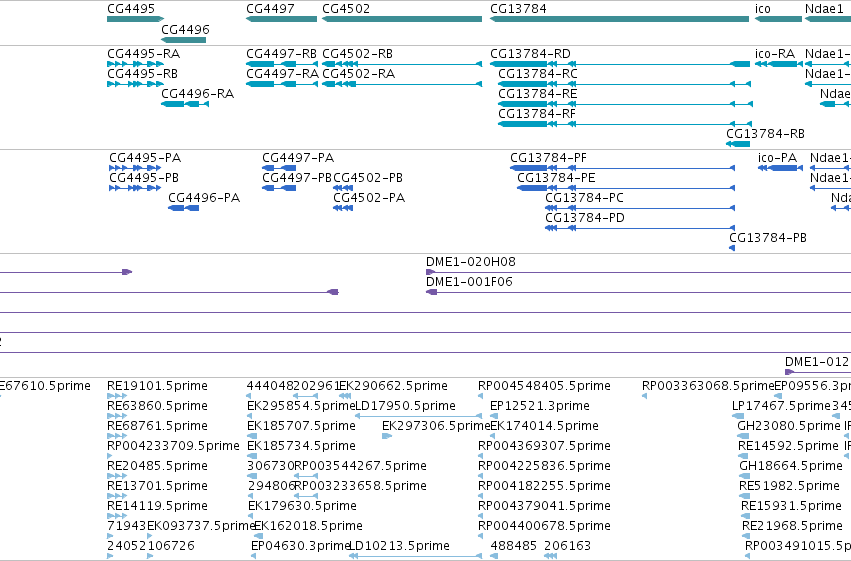Select the CG13784-RE transcript

[x=625, y=104]
